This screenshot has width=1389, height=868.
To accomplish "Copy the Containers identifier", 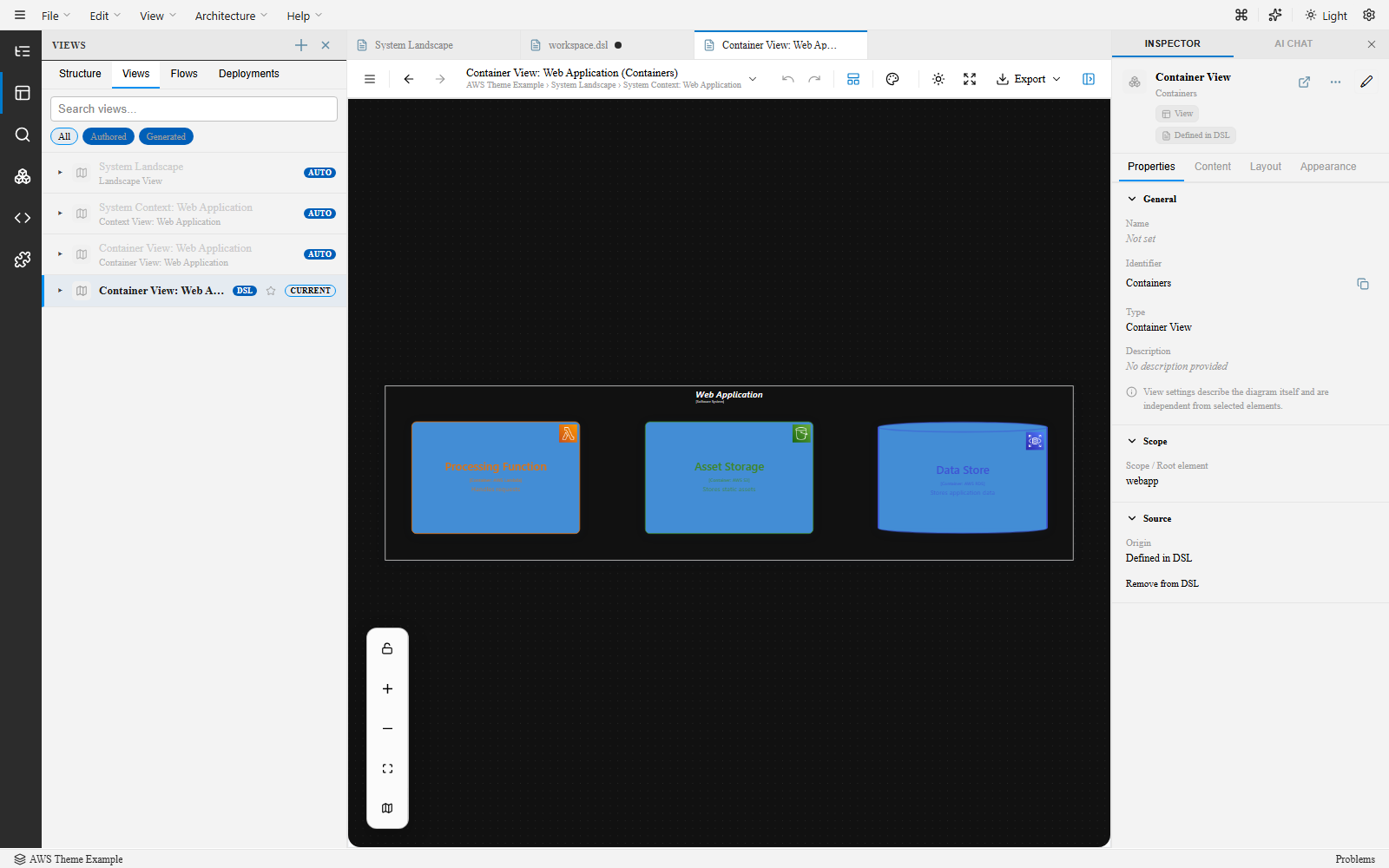I will point(1363,284).
